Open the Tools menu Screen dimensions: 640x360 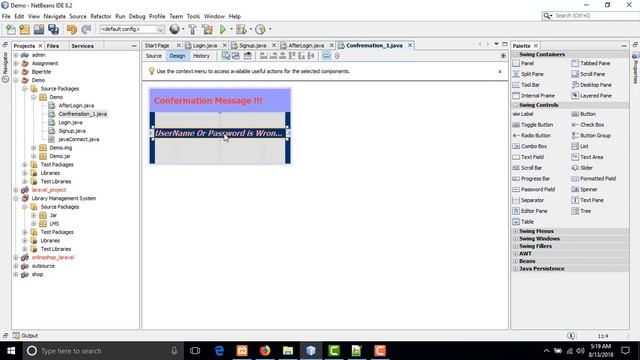pyautogui.click(x=193, y=16)
